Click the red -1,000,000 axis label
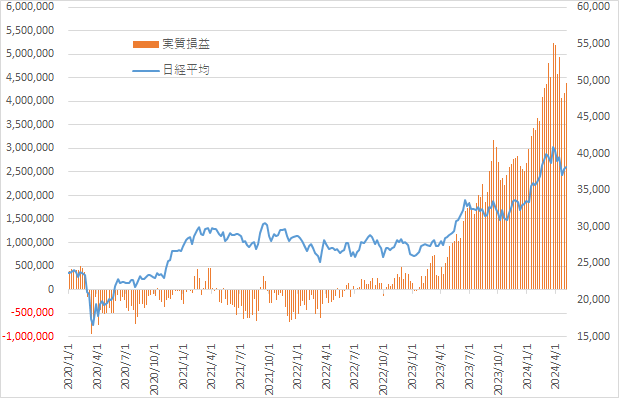Screen dimensions: 619x398 [28, 336]
